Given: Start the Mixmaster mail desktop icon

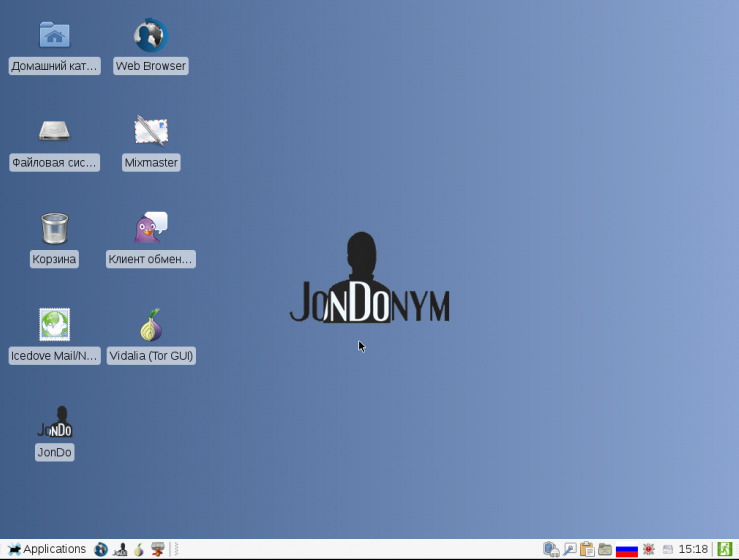Looking at the screenshot, I should tap(151, 131).
